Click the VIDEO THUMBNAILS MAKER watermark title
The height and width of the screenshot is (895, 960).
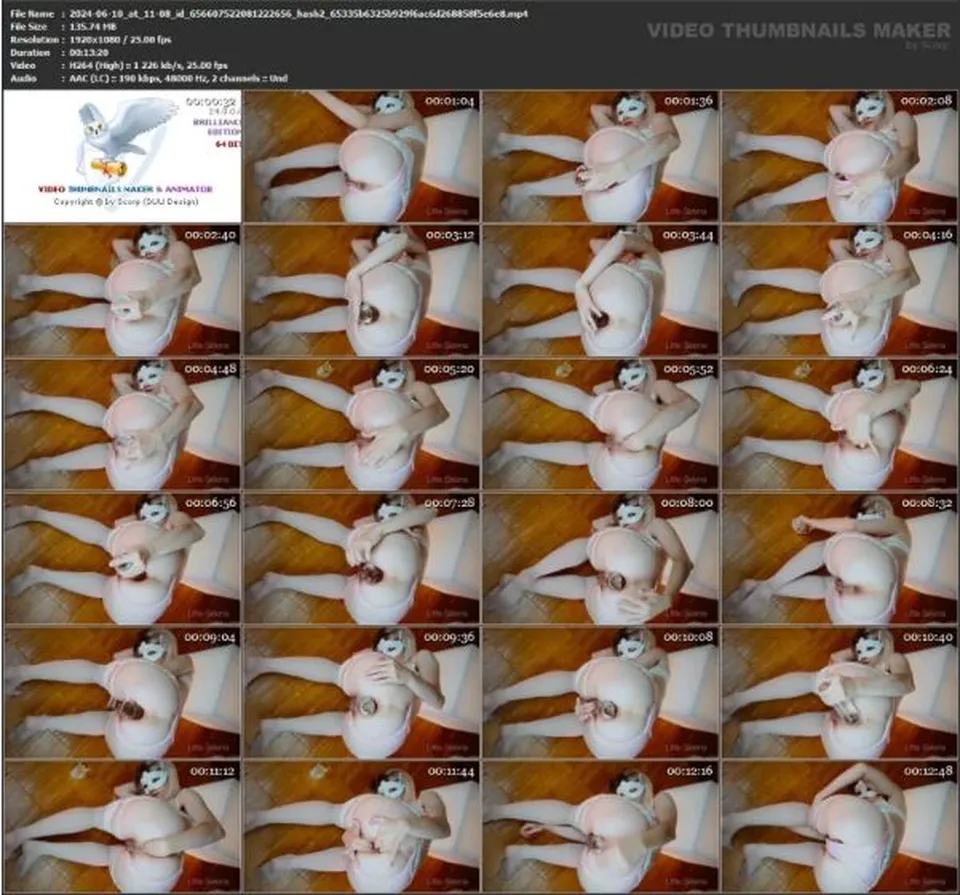point(798,31)
